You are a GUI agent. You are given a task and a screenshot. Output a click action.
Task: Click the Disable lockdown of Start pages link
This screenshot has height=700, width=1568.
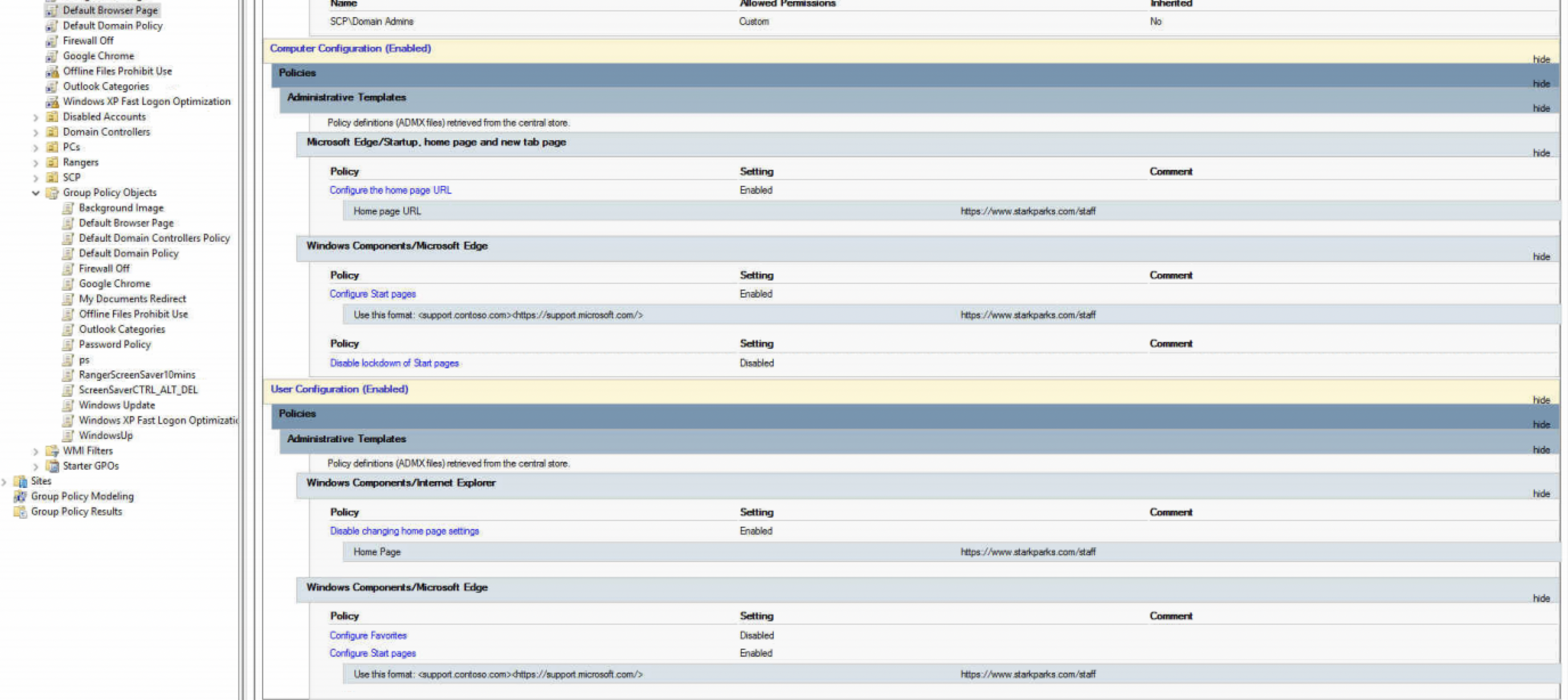coord(394,363)
